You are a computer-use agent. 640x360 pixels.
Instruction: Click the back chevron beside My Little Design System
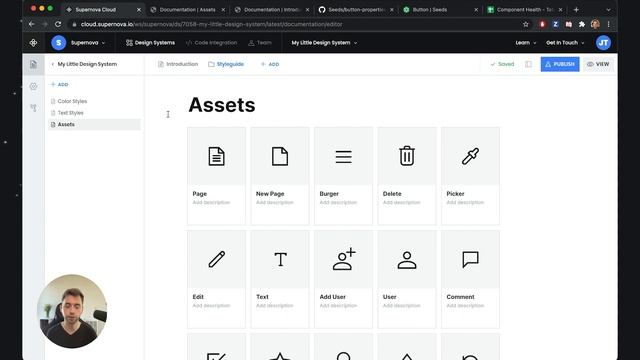[x=53, y=64]
